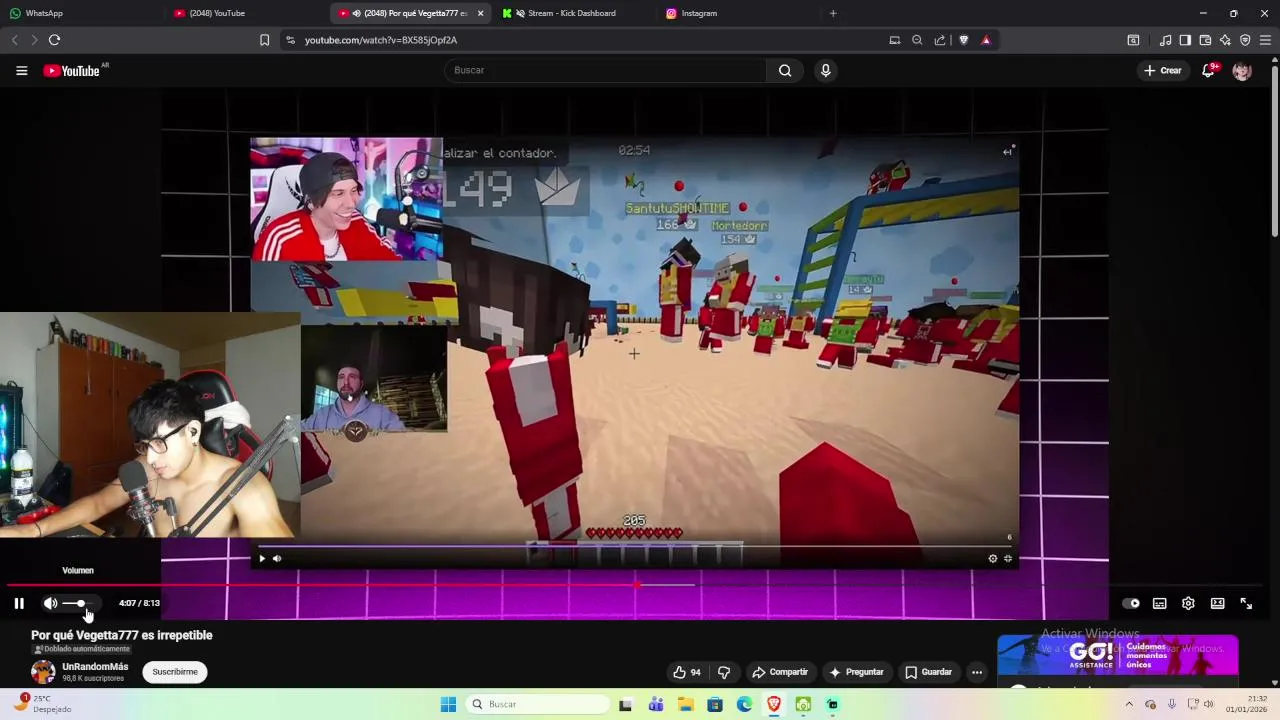Open the zoom-out magnifier in address bar

coord(917,40)
